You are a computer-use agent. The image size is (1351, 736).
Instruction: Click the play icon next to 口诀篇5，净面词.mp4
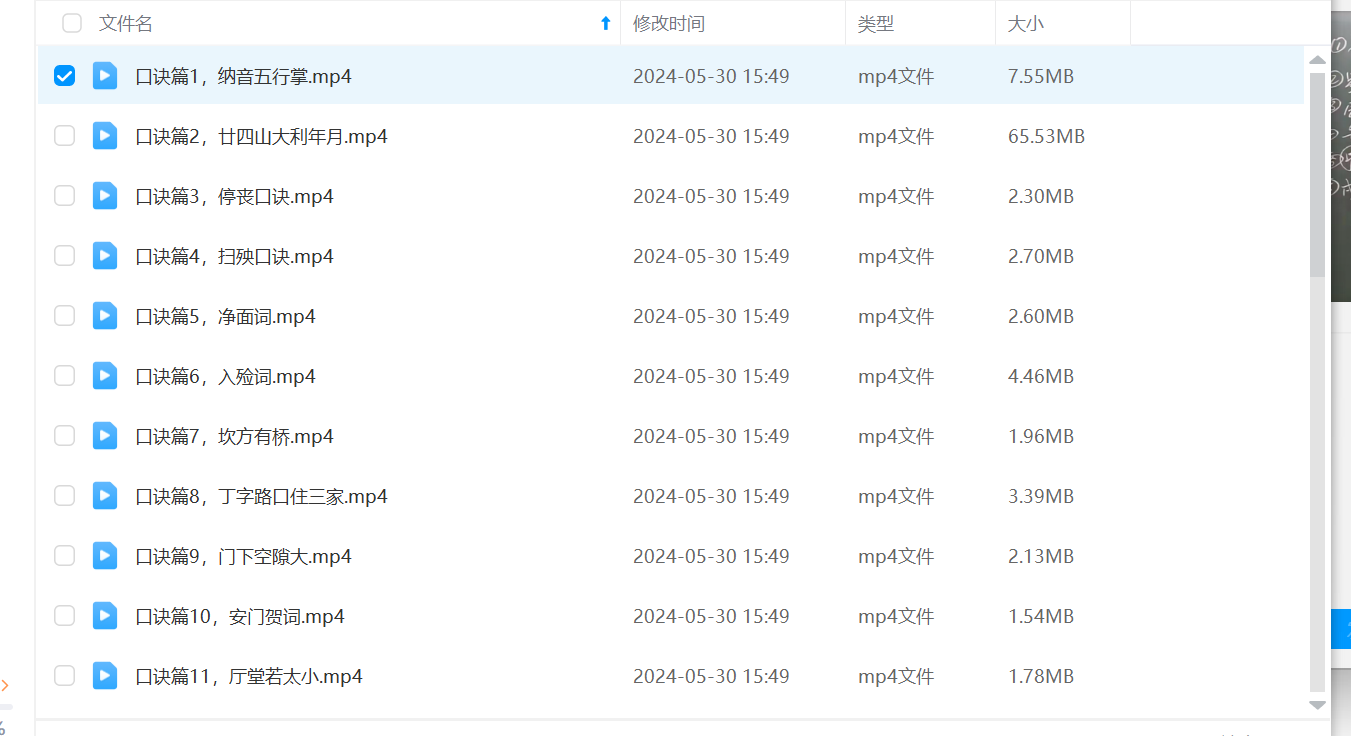105,316
